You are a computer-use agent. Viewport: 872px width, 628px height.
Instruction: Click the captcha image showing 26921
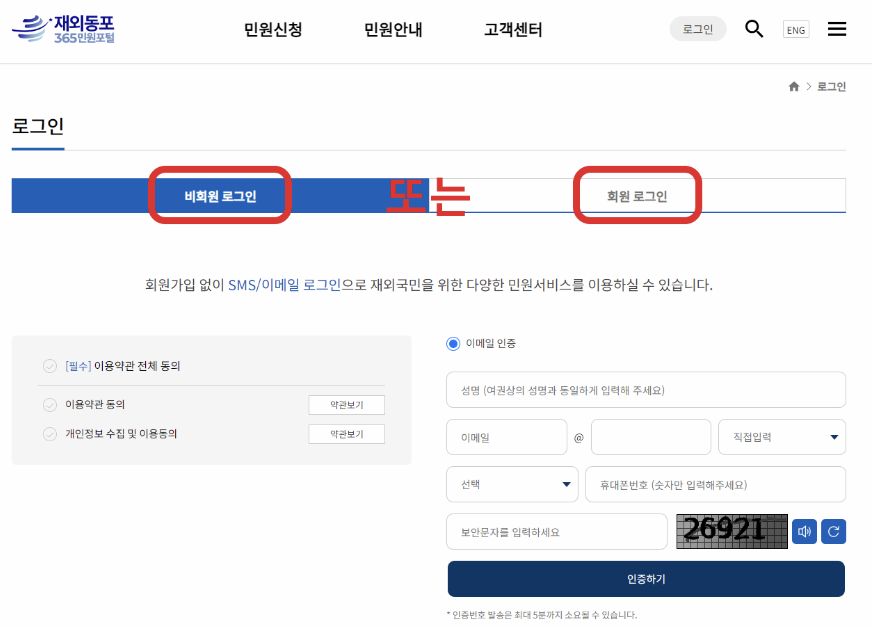(x=731, y=531)
